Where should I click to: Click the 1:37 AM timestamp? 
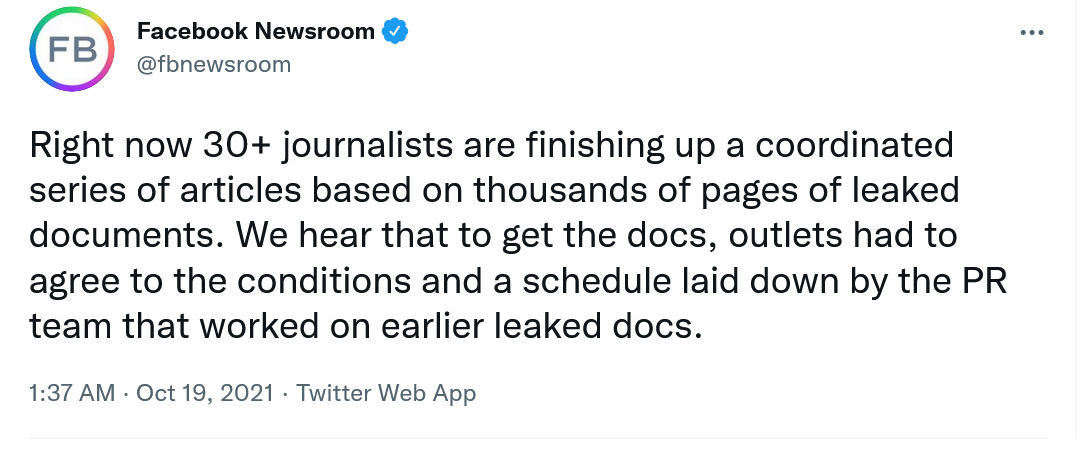pos(72,393)
